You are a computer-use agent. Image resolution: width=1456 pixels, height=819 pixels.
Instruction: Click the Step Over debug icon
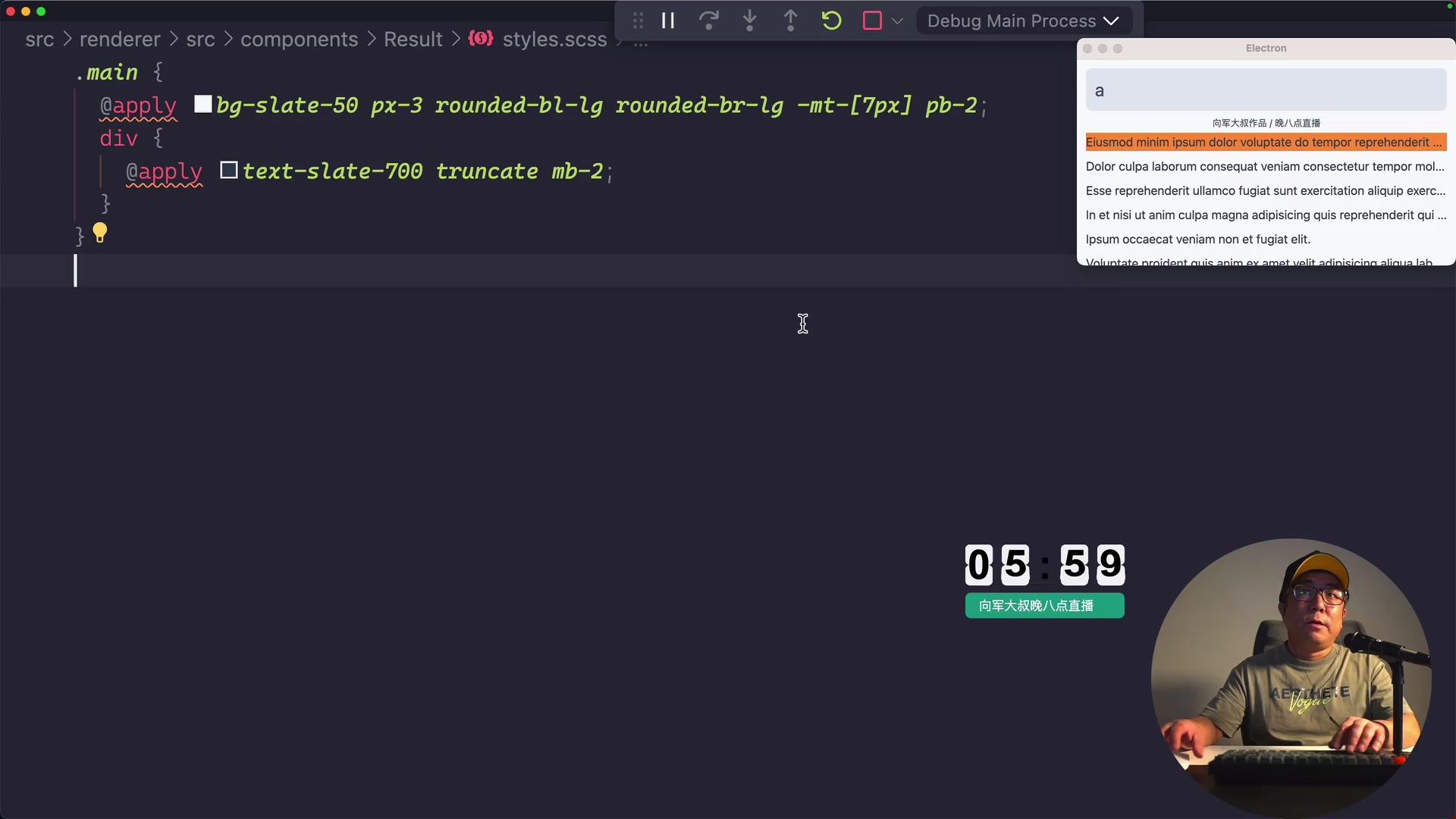tap(709, 20)
